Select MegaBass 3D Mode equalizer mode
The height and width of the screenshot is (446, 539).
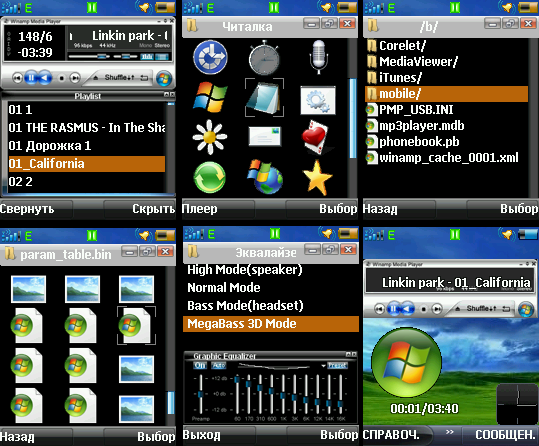pos(271,324)
